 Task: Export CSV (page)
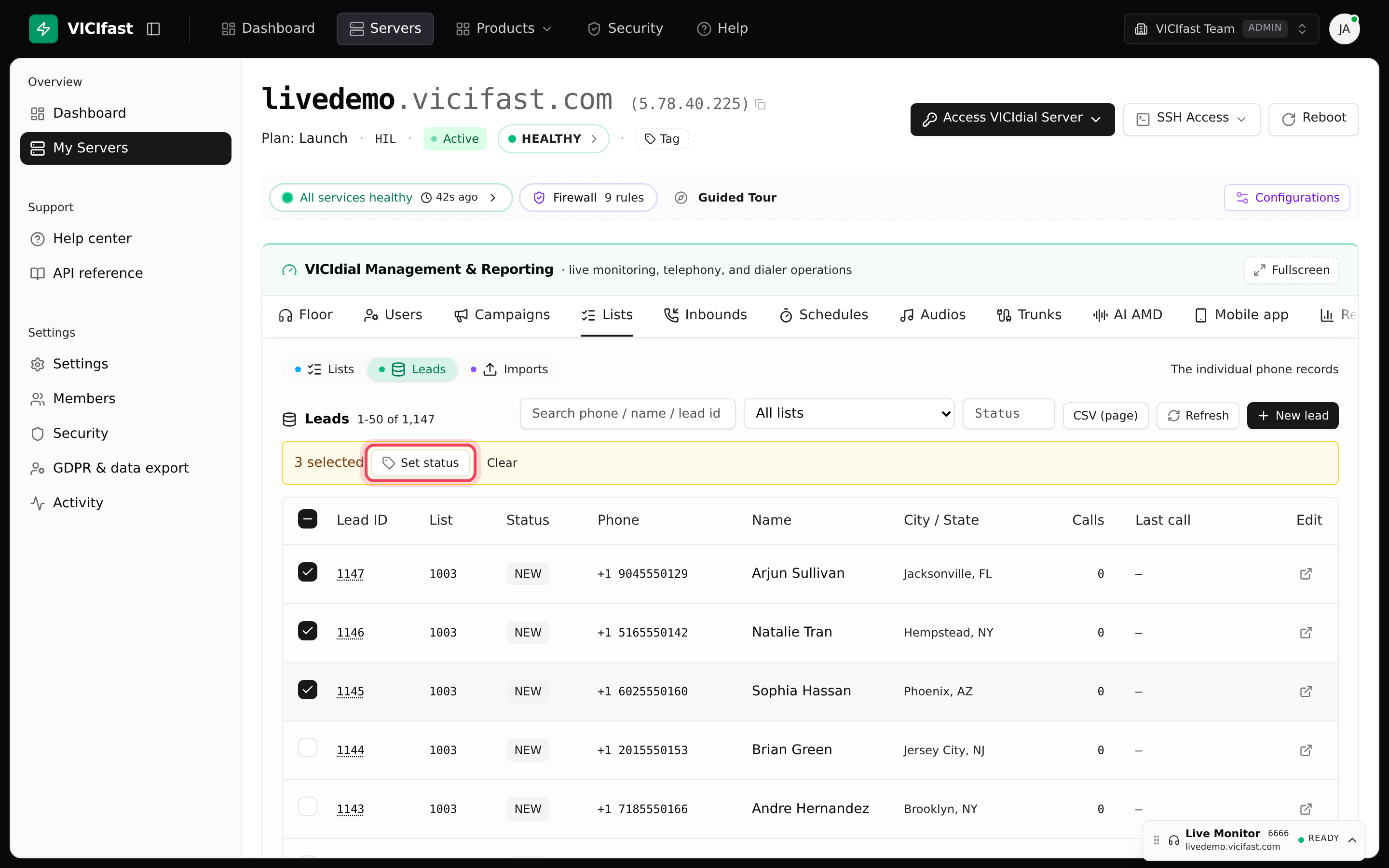(x=1105, y=416)
